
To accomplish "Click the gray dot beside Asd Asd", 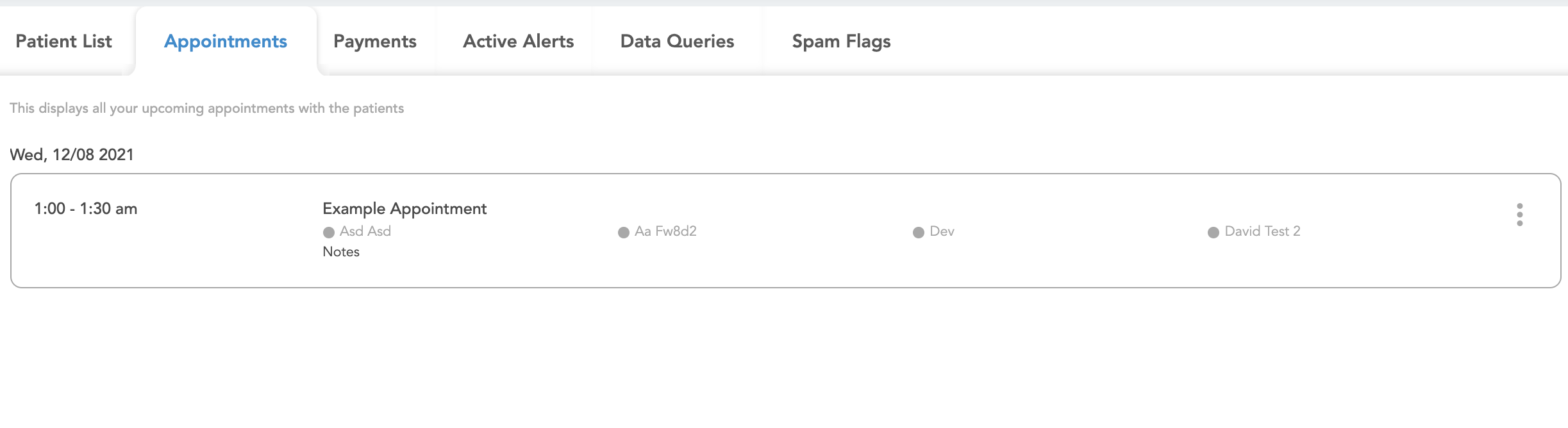I will coord(329,233).
